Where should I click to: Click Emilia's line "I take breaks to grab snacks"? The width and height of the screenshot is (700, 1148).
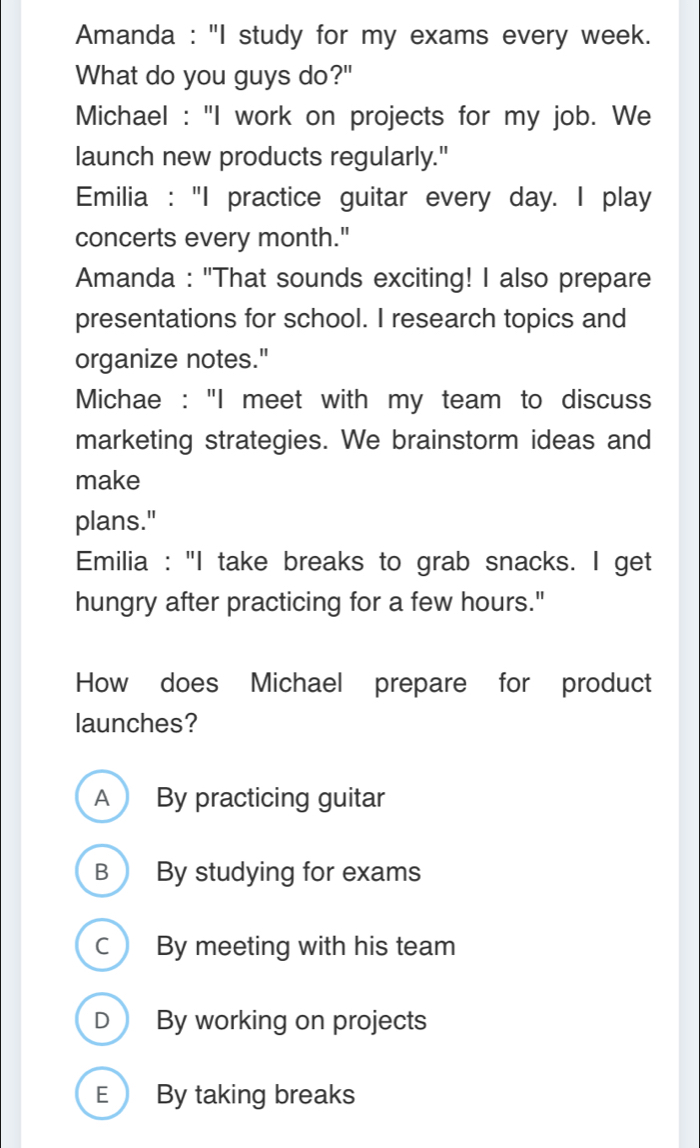click(x=363, y=560)
